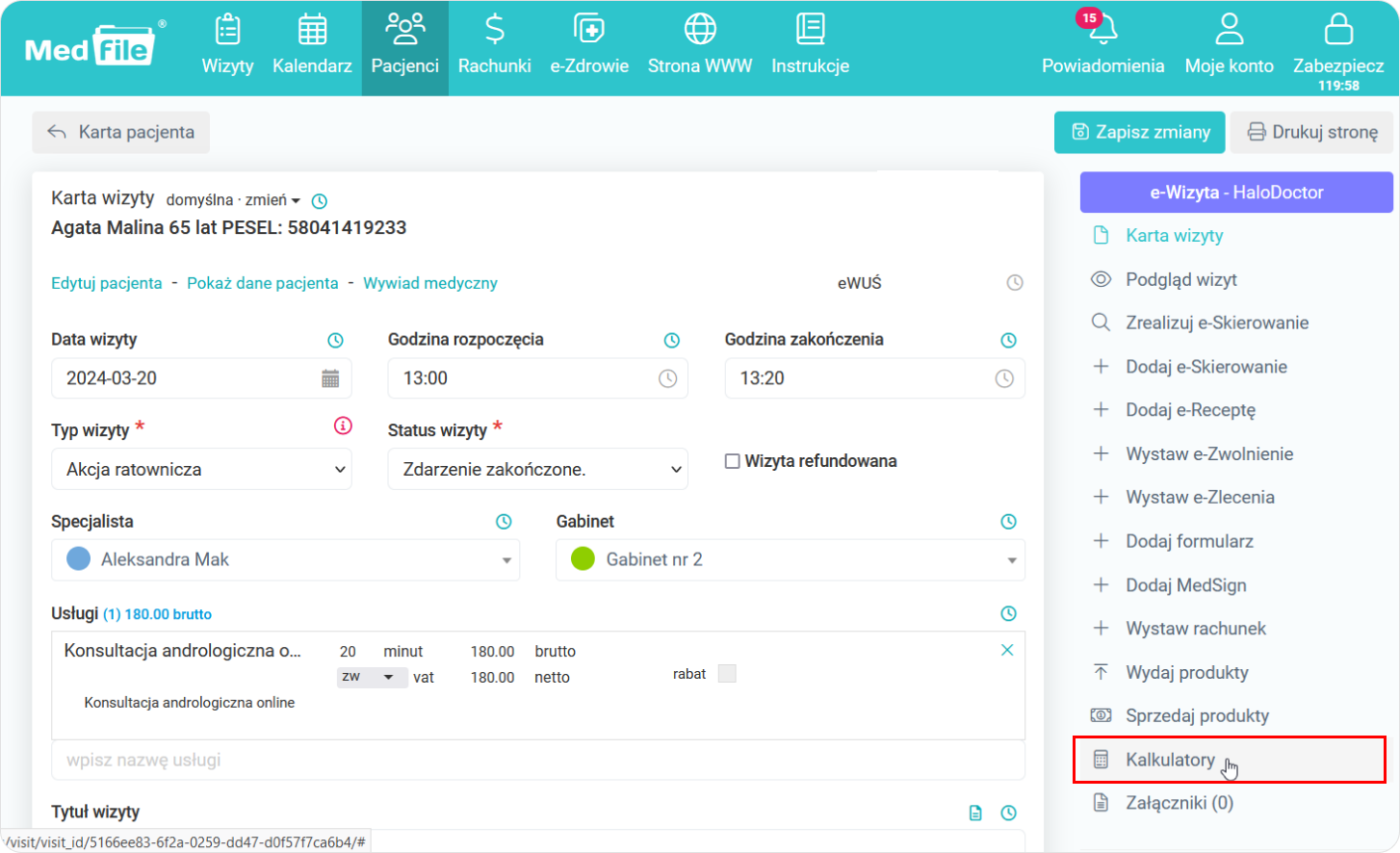The image size is (1400, 853).
Task: Open Kalkulatory in sidebar
Action: pyautogui.click(x=1230, y=760)
